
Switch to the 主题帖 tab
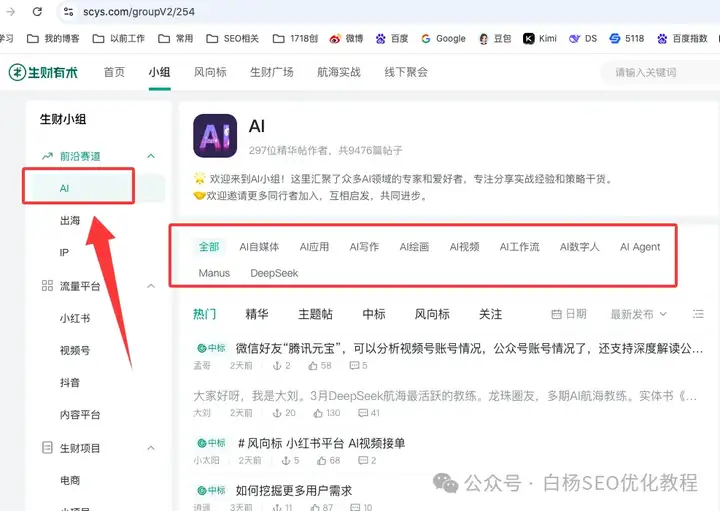315,314
